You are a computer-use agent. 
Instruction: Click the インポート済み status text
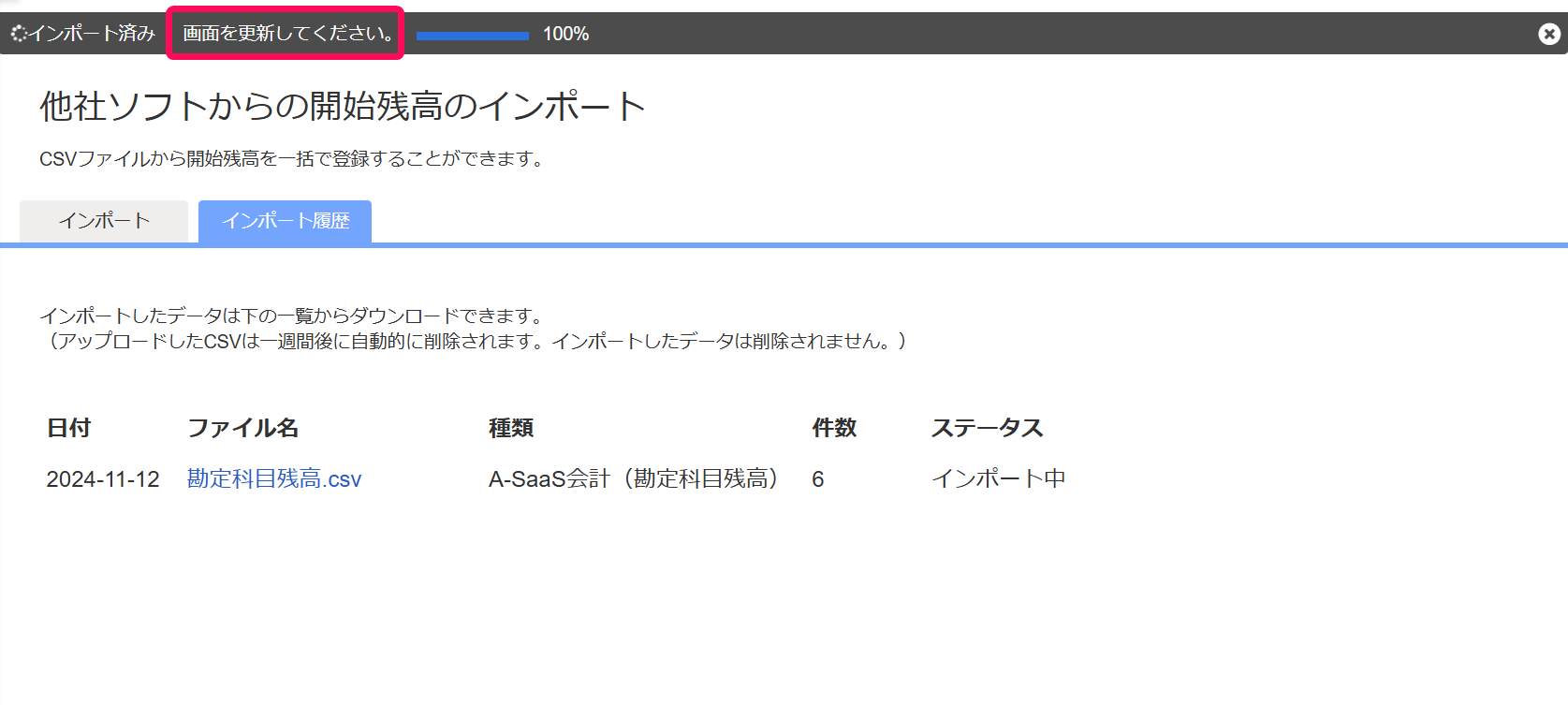click(92, 34)
